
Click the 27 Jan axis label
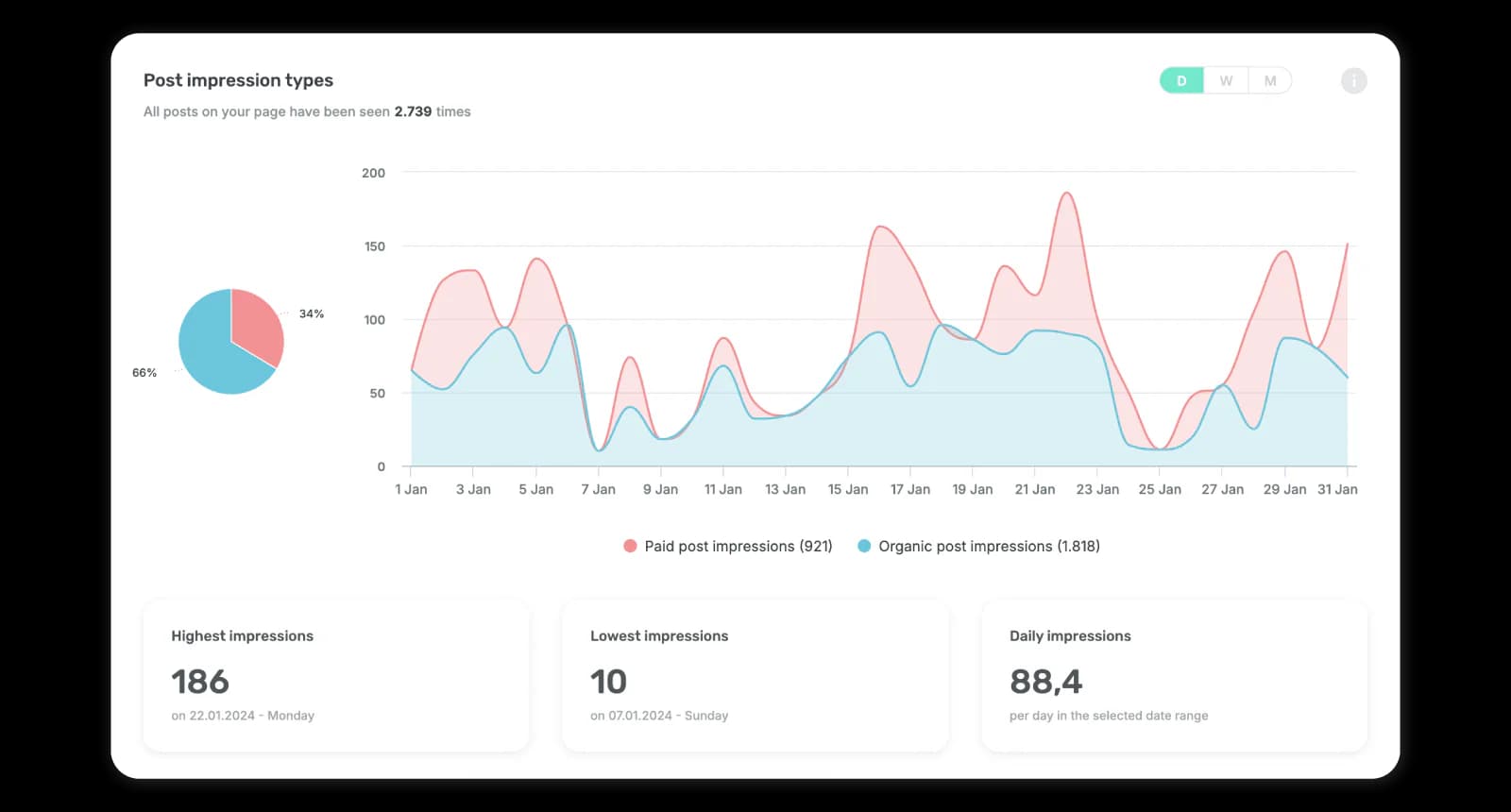(x=1222, y=489)
